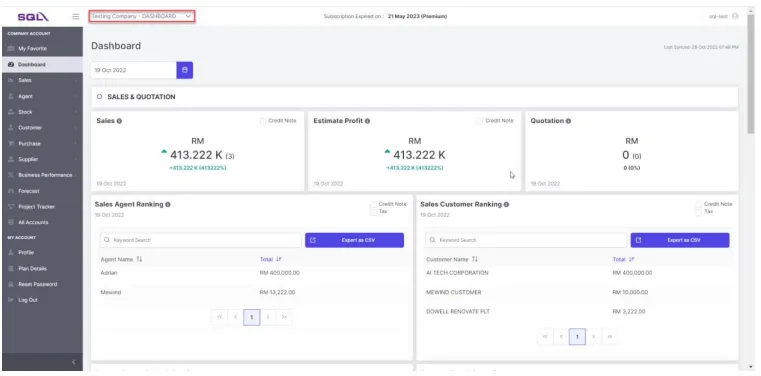
Task: Click page 1 in customer ranking pagination
Action: tap(577, 337)
